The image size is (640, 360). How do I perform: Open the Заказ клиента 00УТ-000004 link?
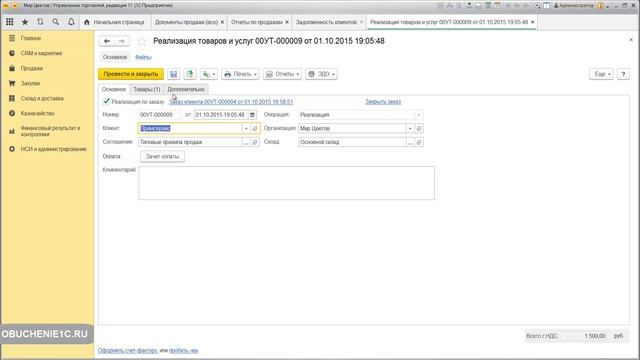tap(231, 102)
